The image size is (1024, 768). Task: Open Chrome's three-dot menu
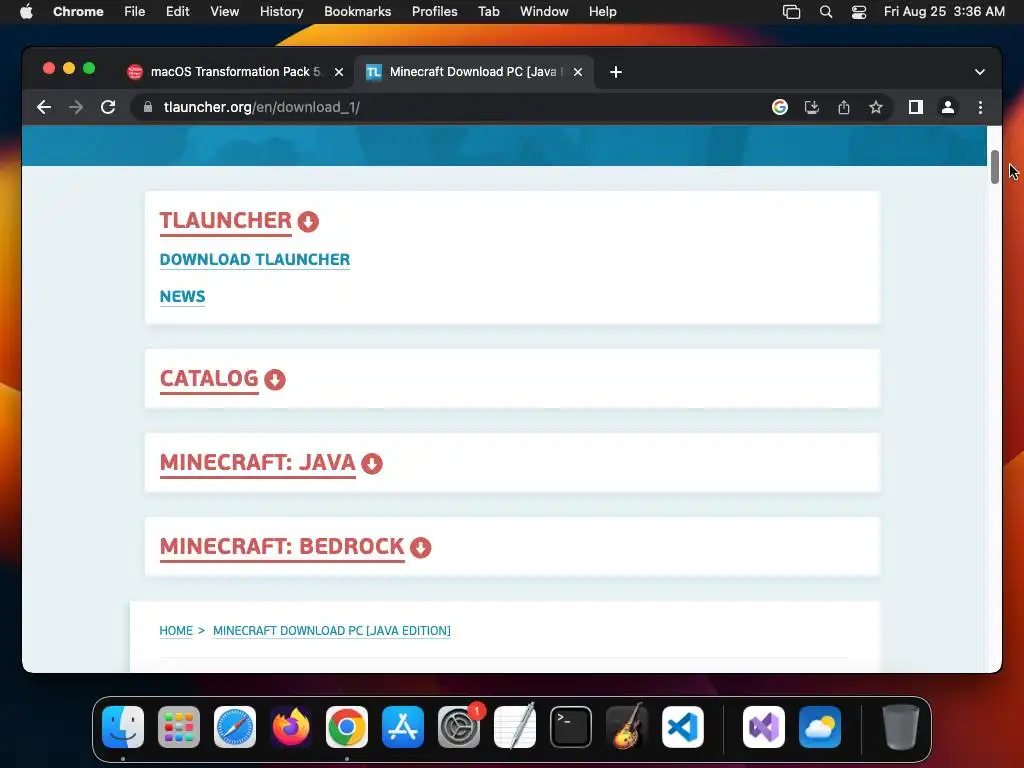[x=980, y=107]
